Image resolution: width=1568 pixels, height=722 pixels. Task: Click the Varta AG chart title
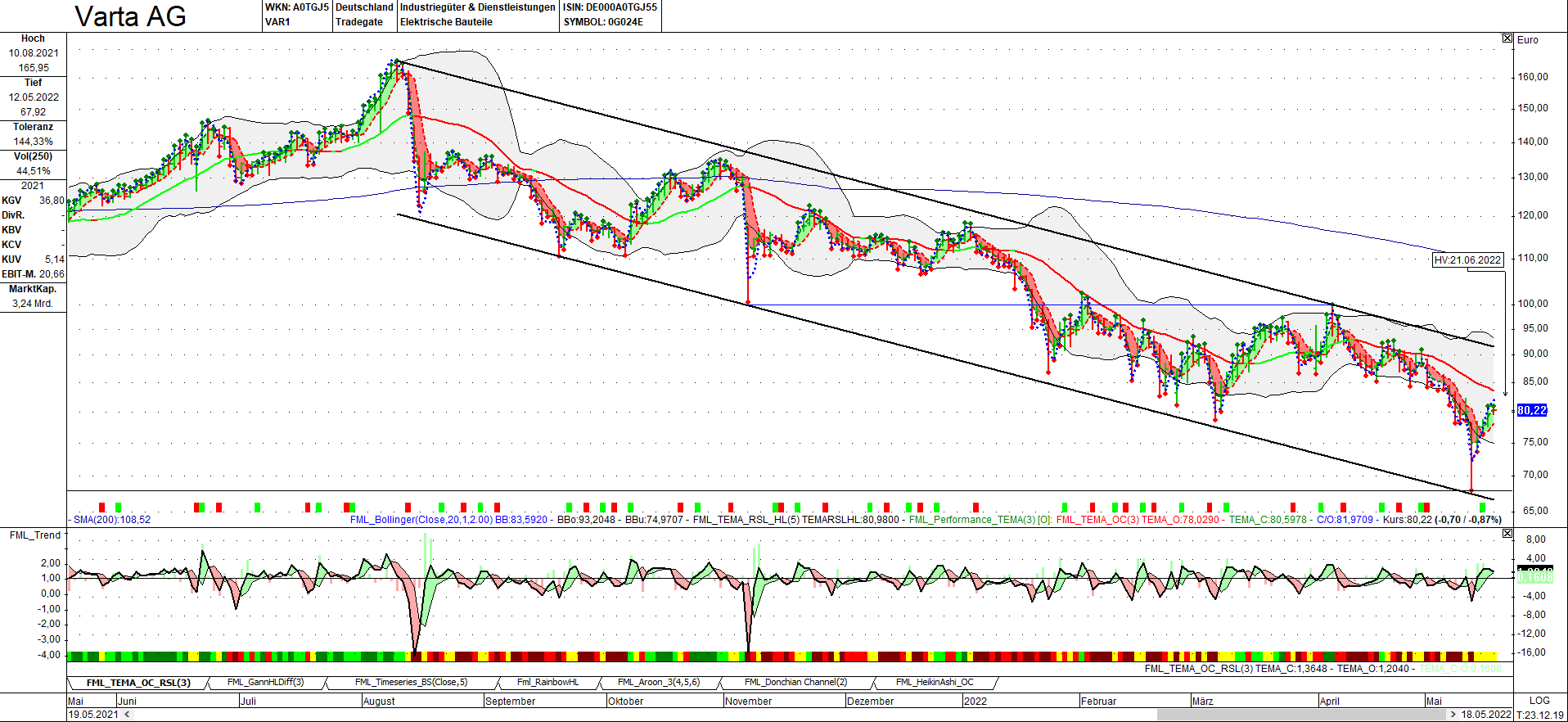[130, 16]
